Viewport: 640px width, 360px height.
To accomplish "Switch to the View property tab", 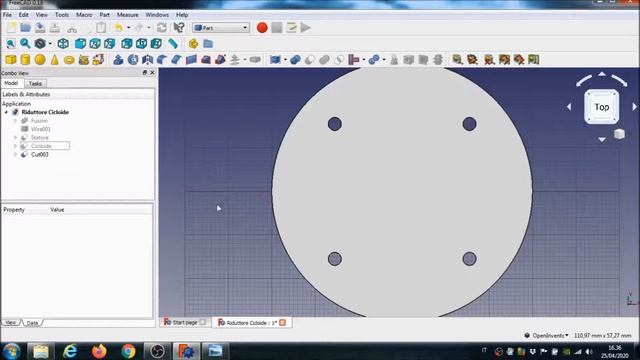I will 11,322.
